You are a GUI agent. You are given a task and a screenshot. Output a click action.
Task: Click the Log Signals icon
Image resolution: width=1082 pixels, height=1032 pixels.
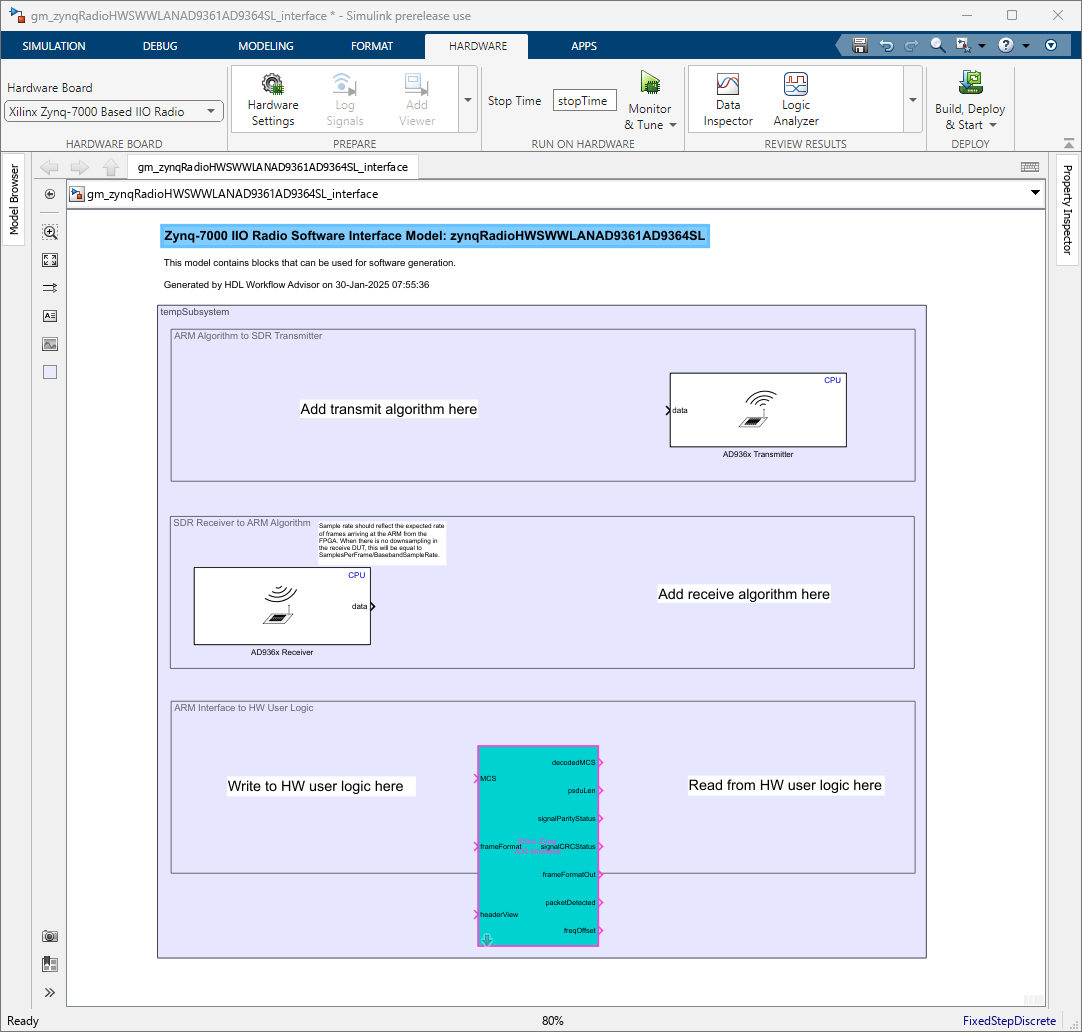(x=344, y=84)
